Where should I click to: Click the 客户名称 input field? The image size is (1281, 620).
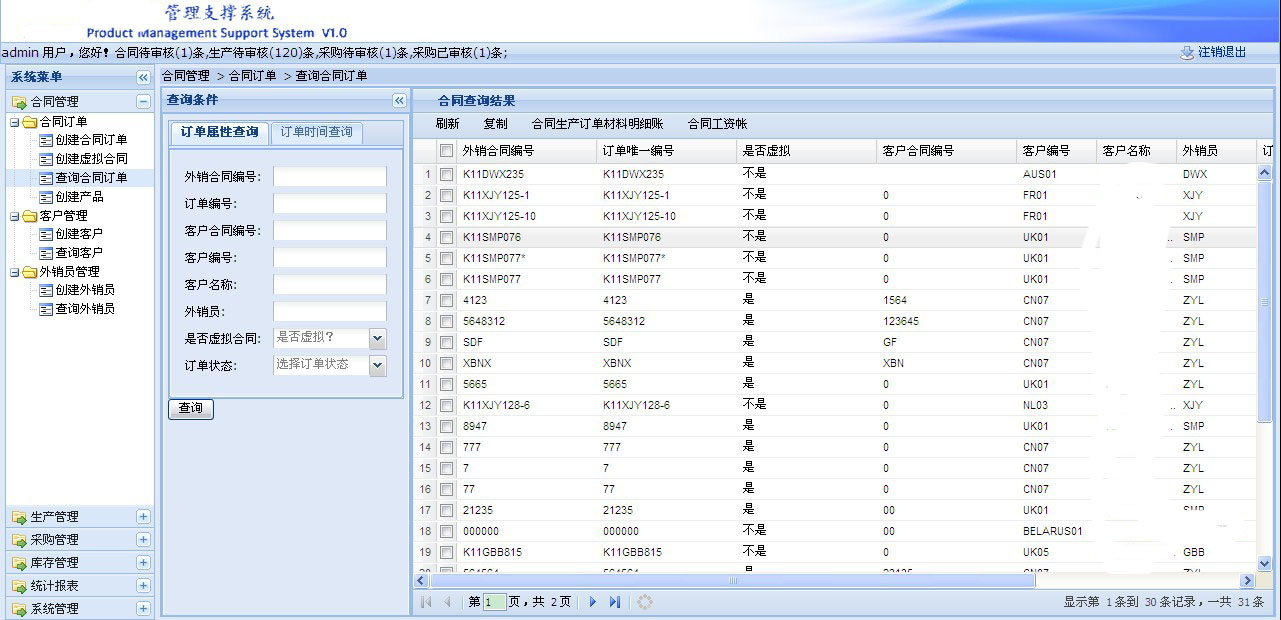330,285
